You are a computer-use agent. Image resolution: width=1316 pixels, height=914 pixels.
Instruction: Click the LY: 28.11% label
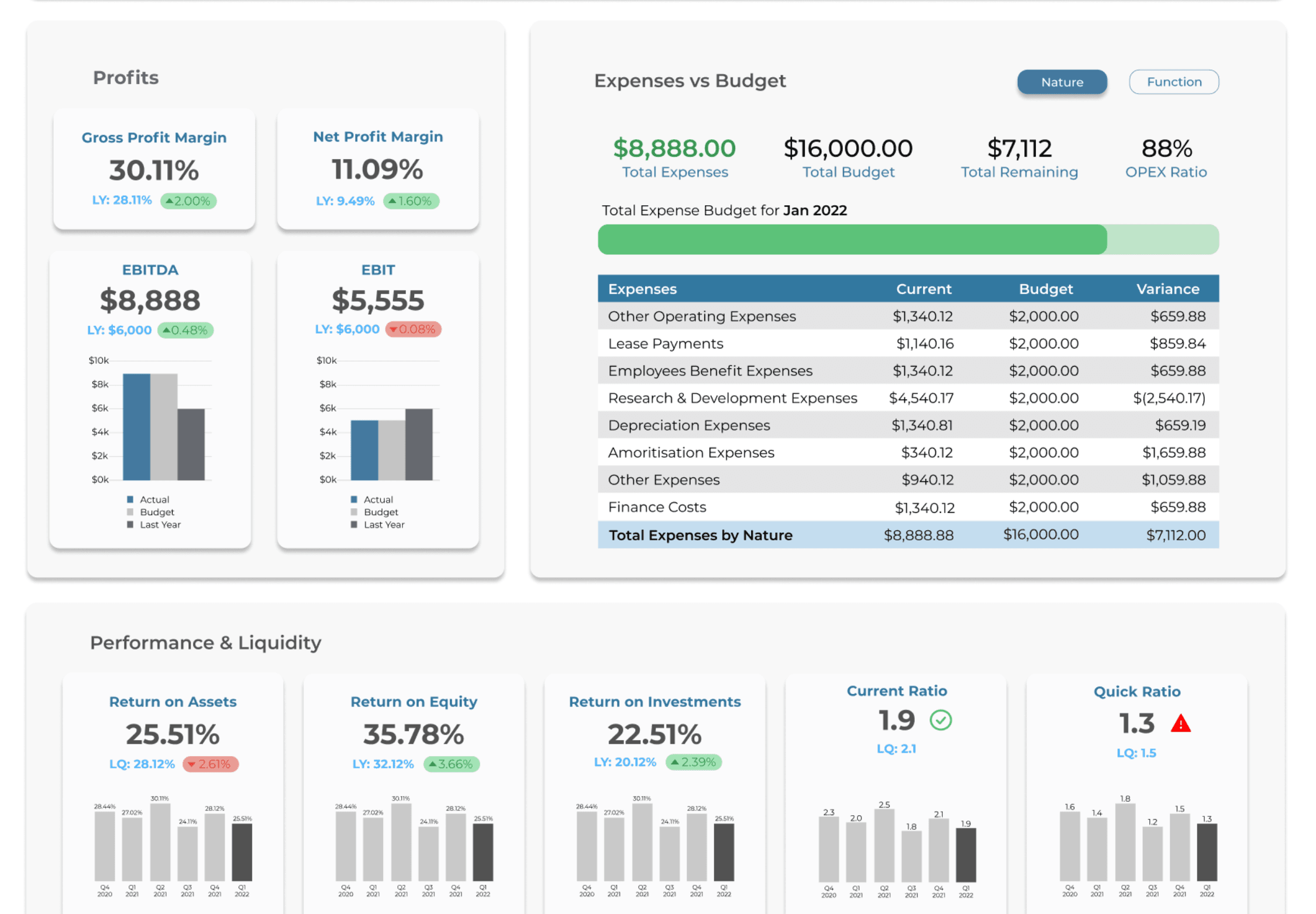point(122,200)
